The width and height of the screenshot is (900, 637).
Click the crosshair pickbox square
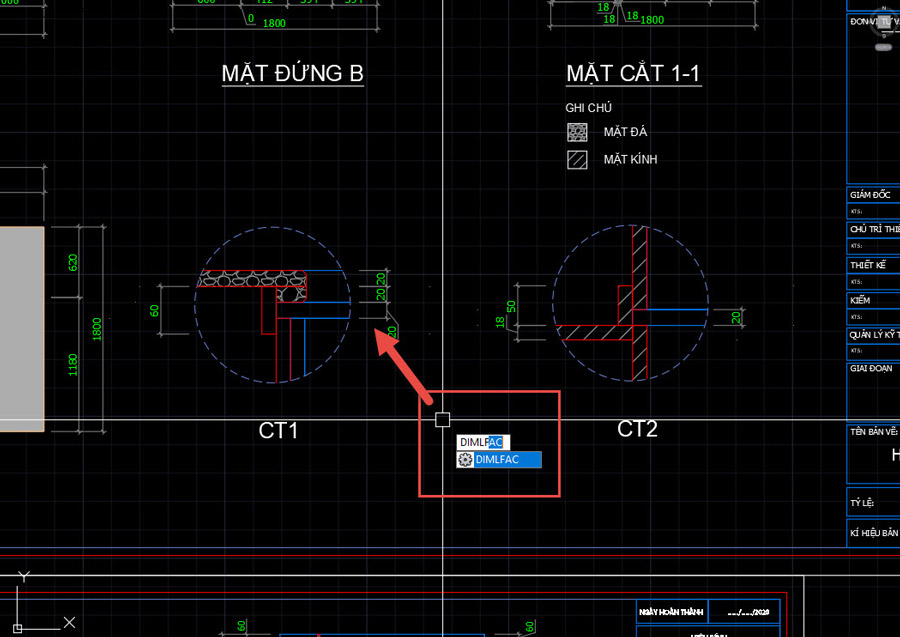(x=443, y=419)
